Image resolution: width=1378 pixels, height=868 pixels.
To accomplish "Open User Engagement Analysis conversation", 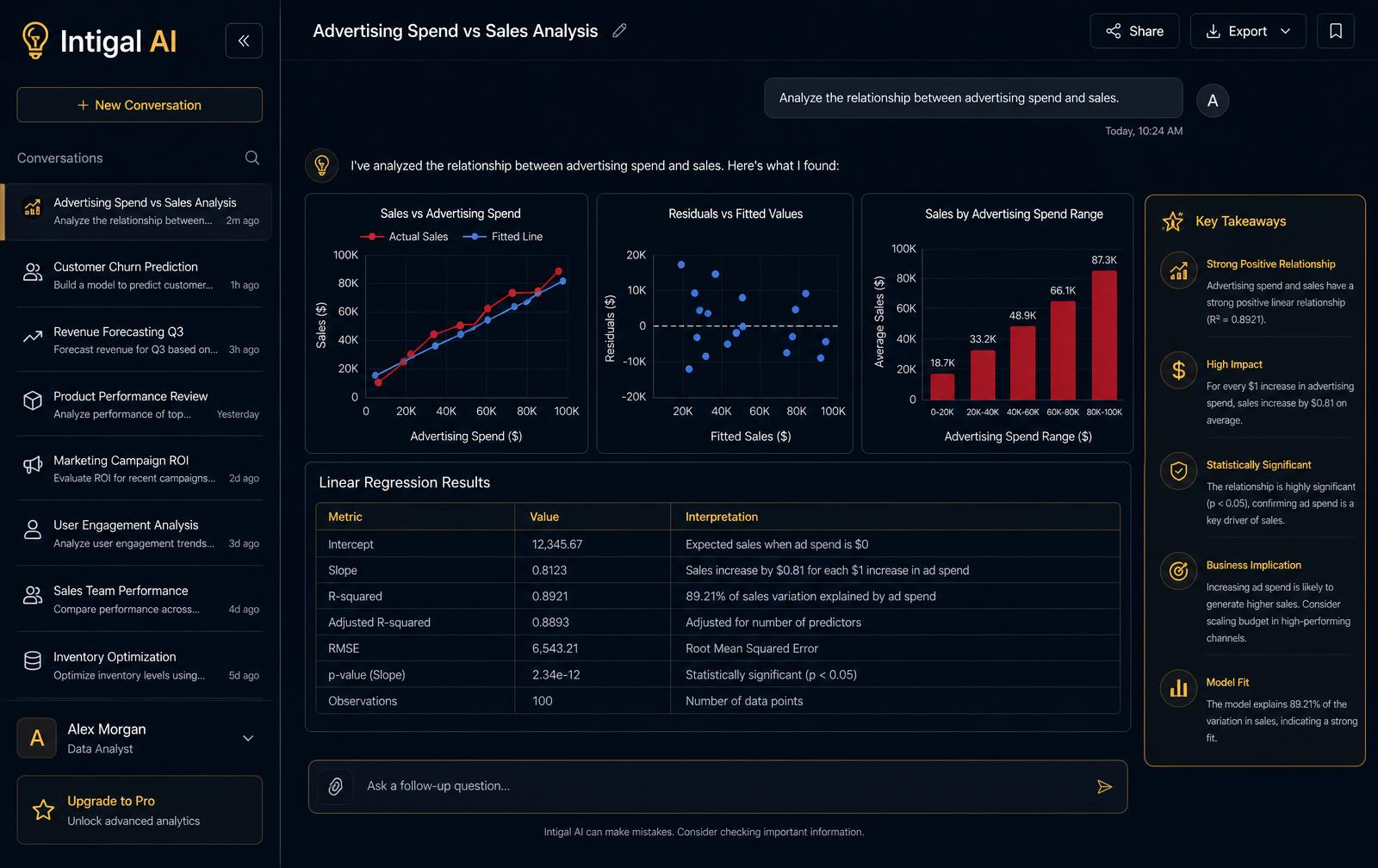I will [138, 534].
